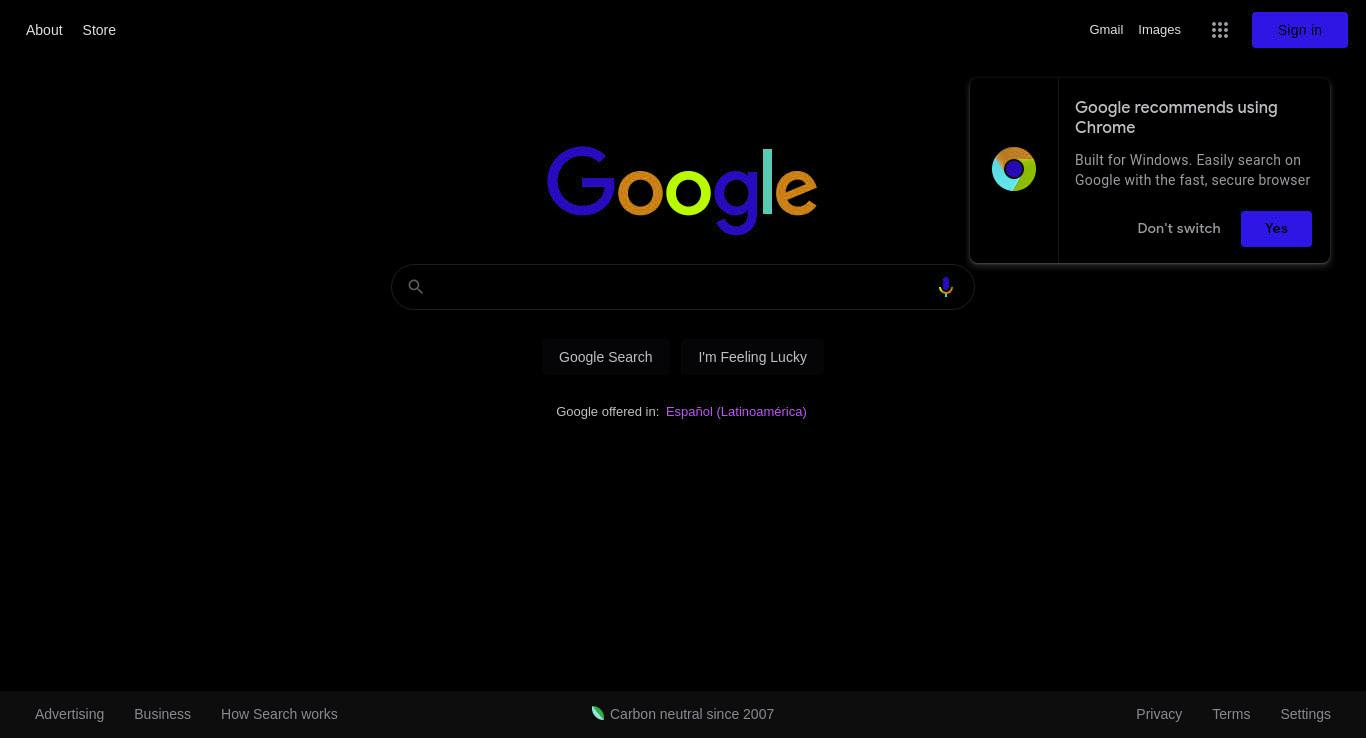Click 'Google recommends using Chrome' heading
This screenshot has height=738, width=1366.
coord(1176,117)
